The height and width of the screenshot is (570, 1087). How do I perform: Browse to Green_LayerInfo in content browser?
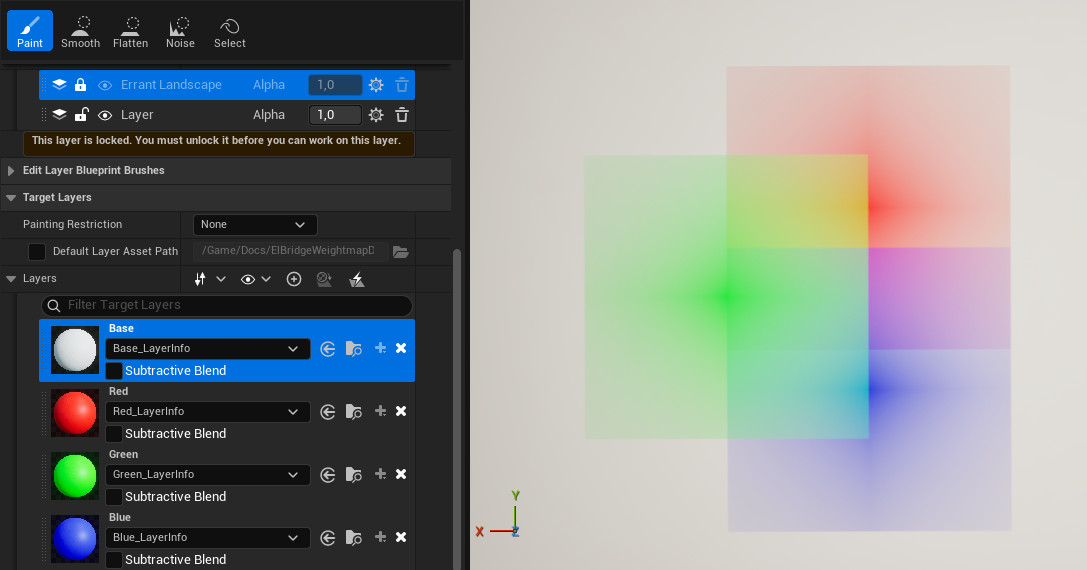tap(354, 475)
